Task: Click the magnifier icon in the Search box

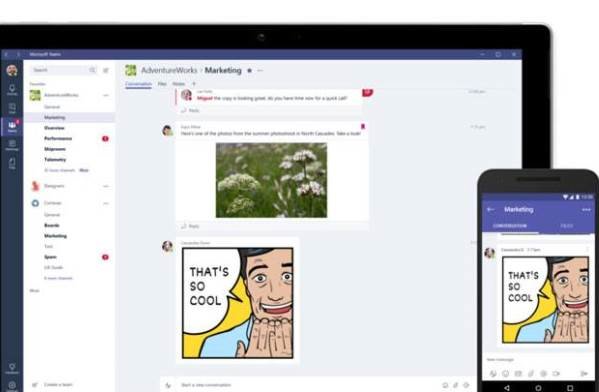Action: click(92, 70)
